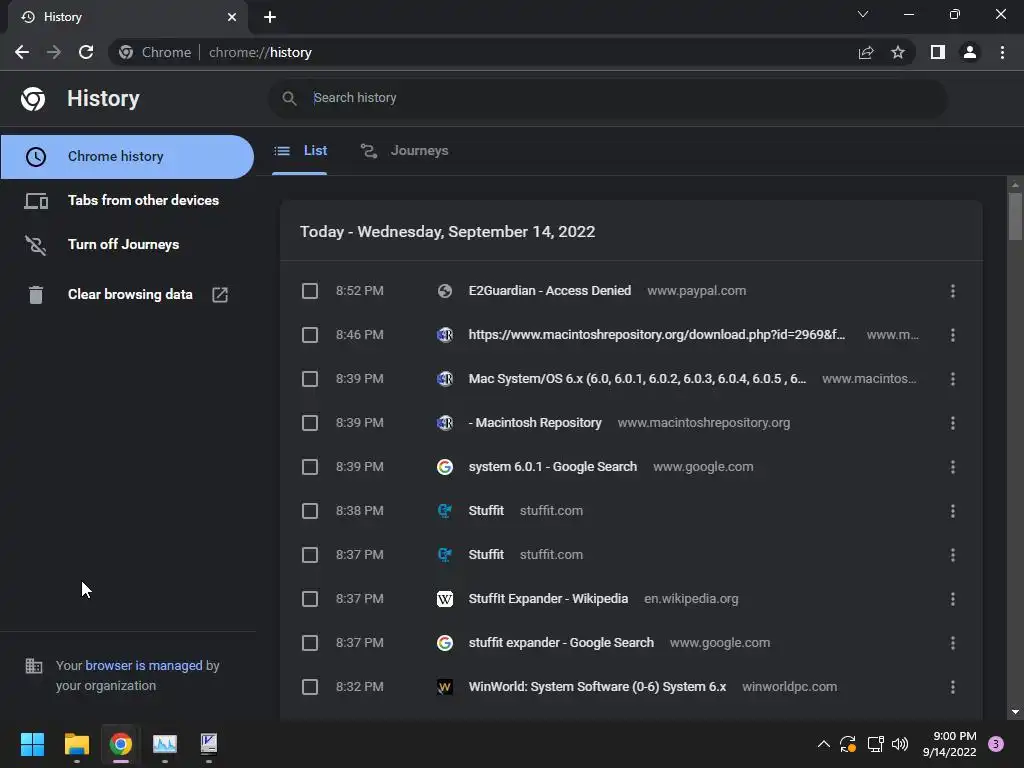Open the profile avatar button
Screen dimensions: 1024x768
(970, 52)
